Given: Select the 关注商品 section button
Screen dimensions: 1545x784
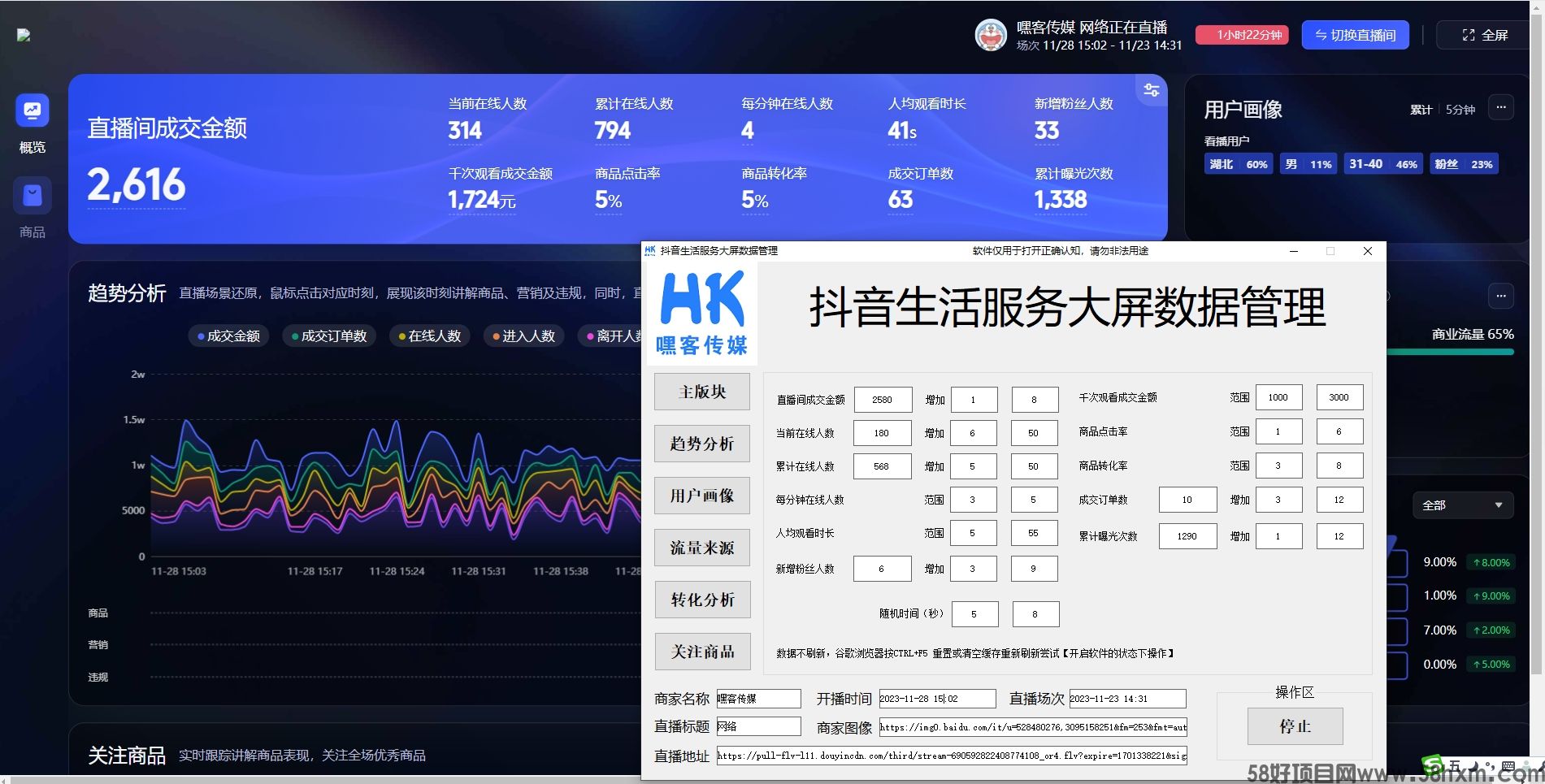Looking at the screenshot, I should pos(702,652).
